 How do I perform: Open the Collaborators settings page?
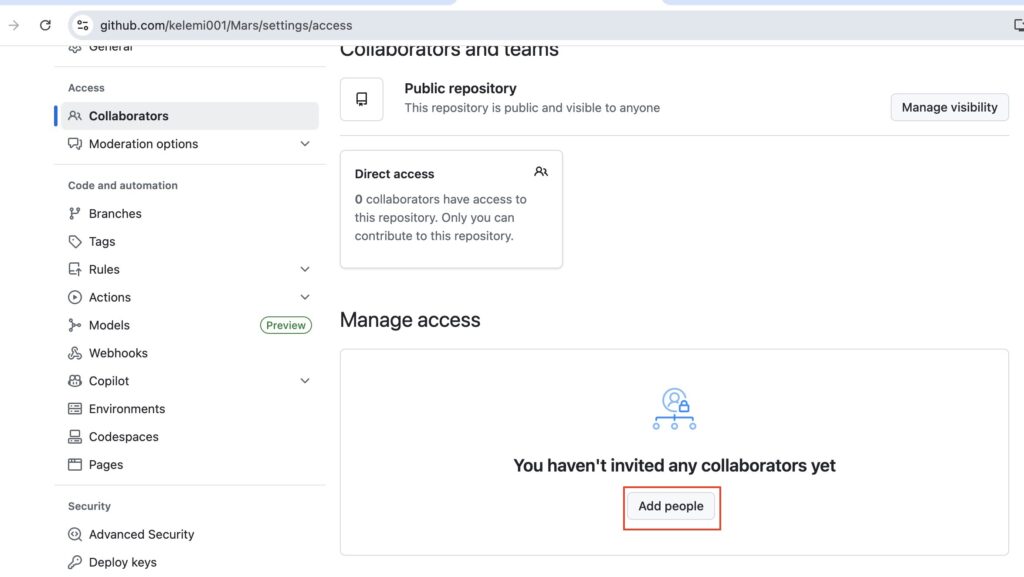(128, 116)
